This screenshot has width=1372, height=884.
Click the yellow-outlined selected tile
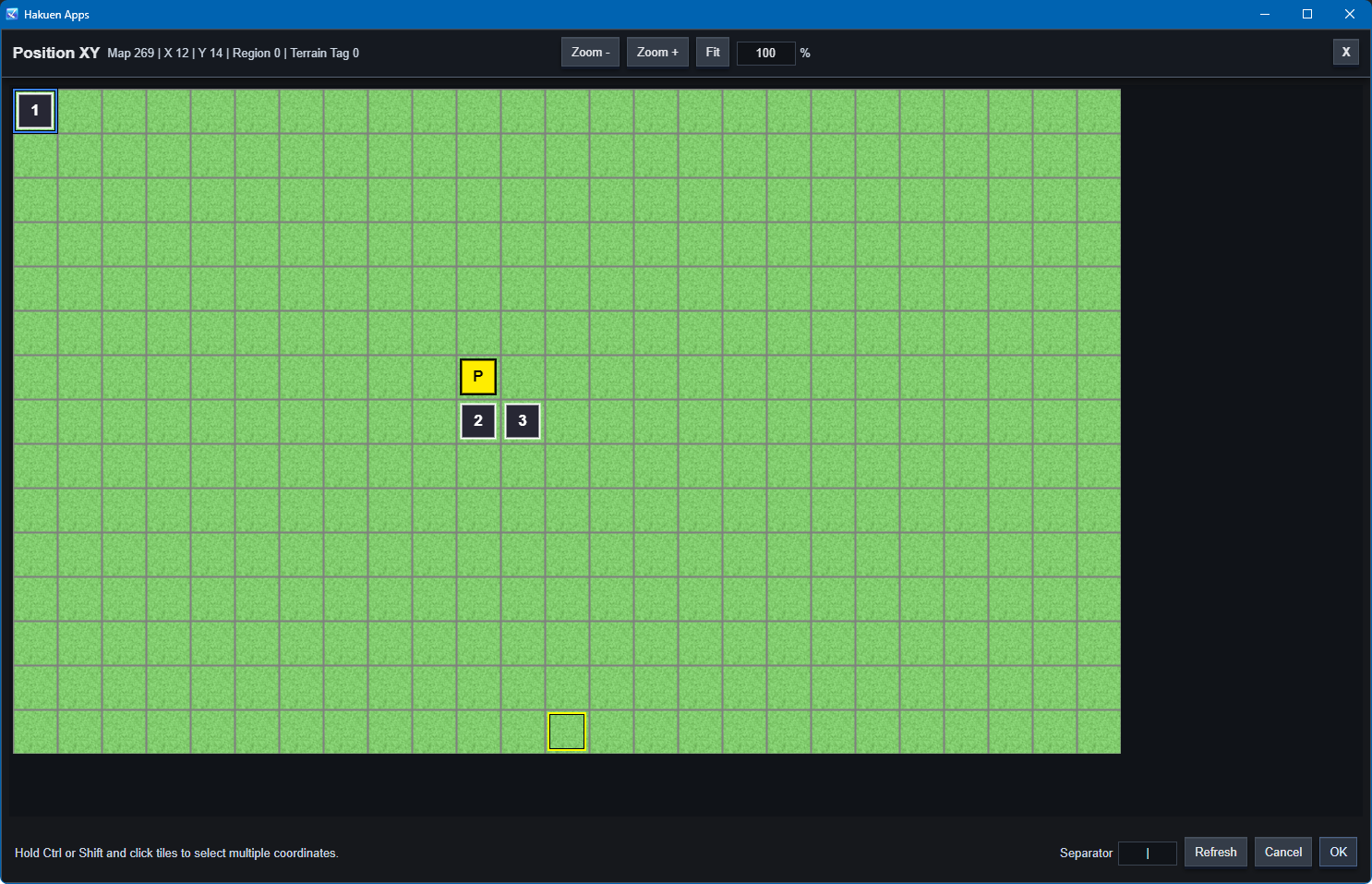coord(567,732)
